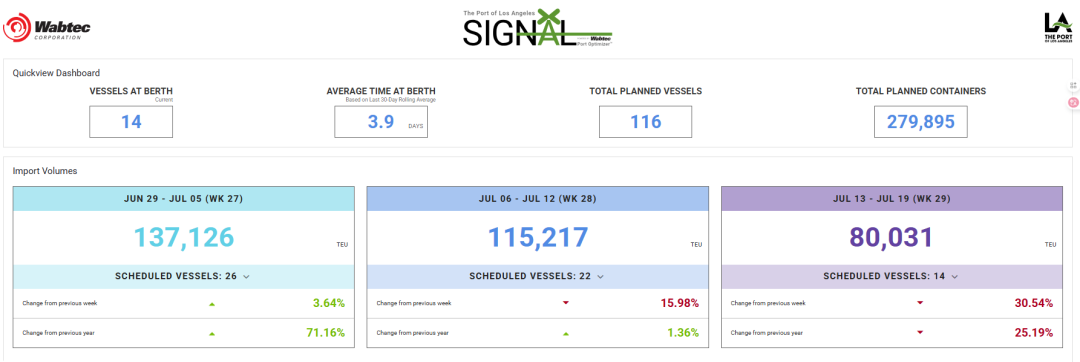Click the pink translate floating icon
Viewport: 1080px width, 362px height.
(x=1073, y=103)
